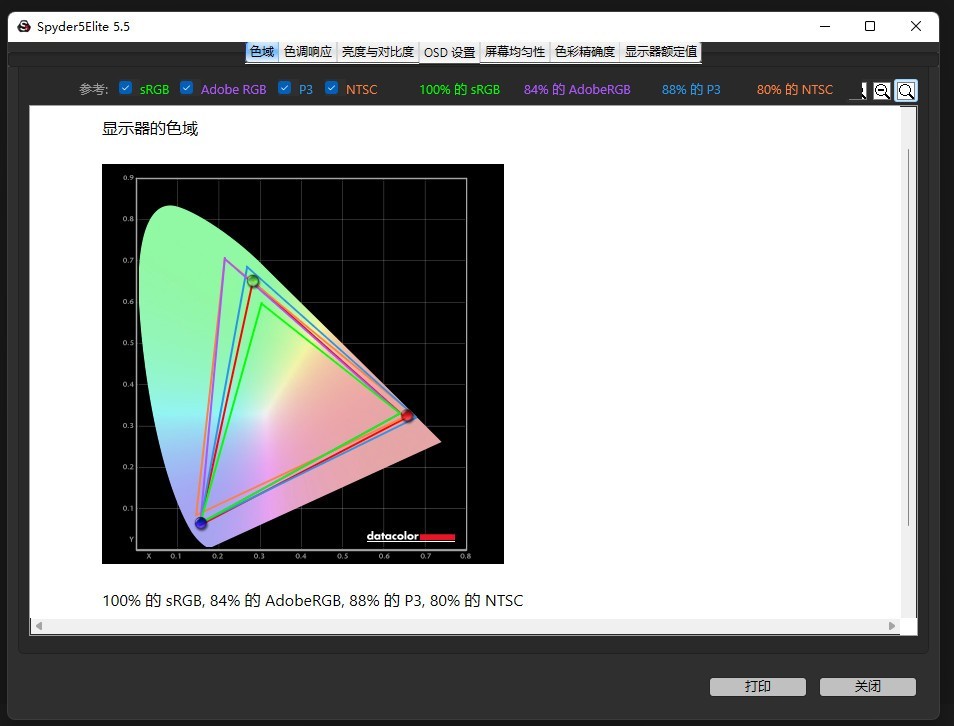The image size is (954, 726).
Task: Uncheck the Adobe RGB reference checkbox
Action: click(x=187, y=88)
